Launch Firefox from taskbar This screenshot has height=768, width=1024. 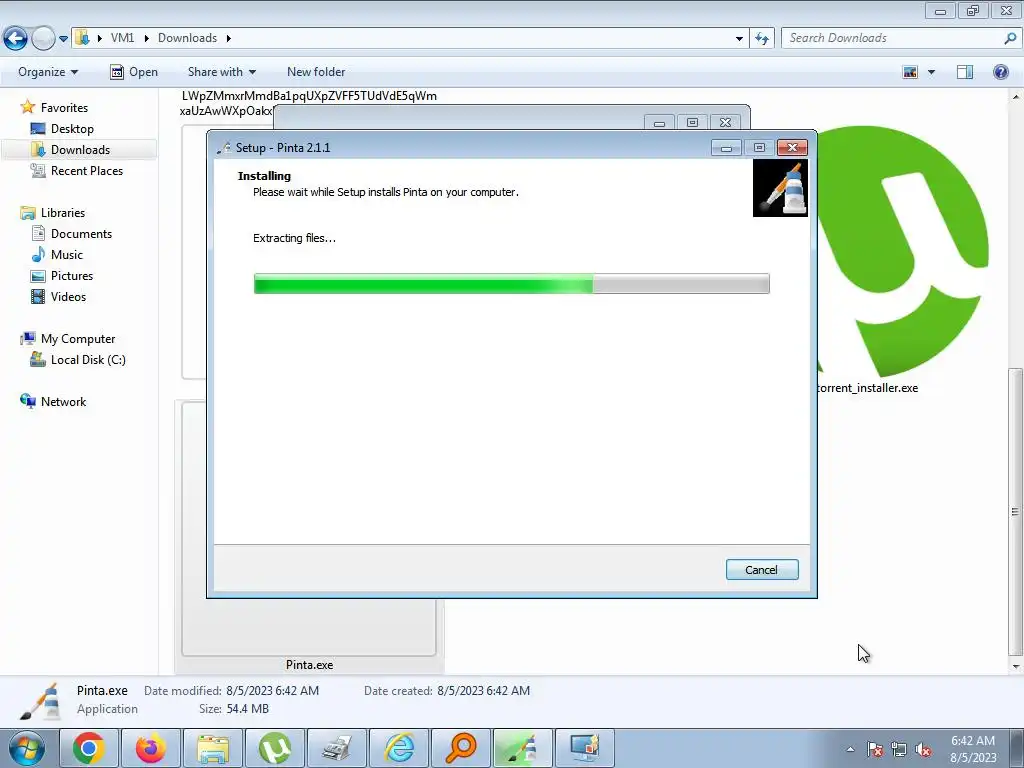tap(151, 748)
